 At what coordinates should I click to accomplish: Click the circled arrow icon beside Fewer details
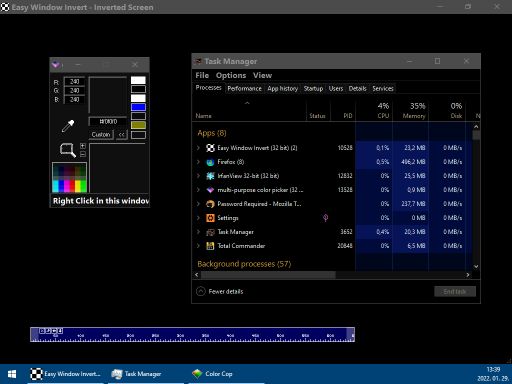(x=201, y=291)
